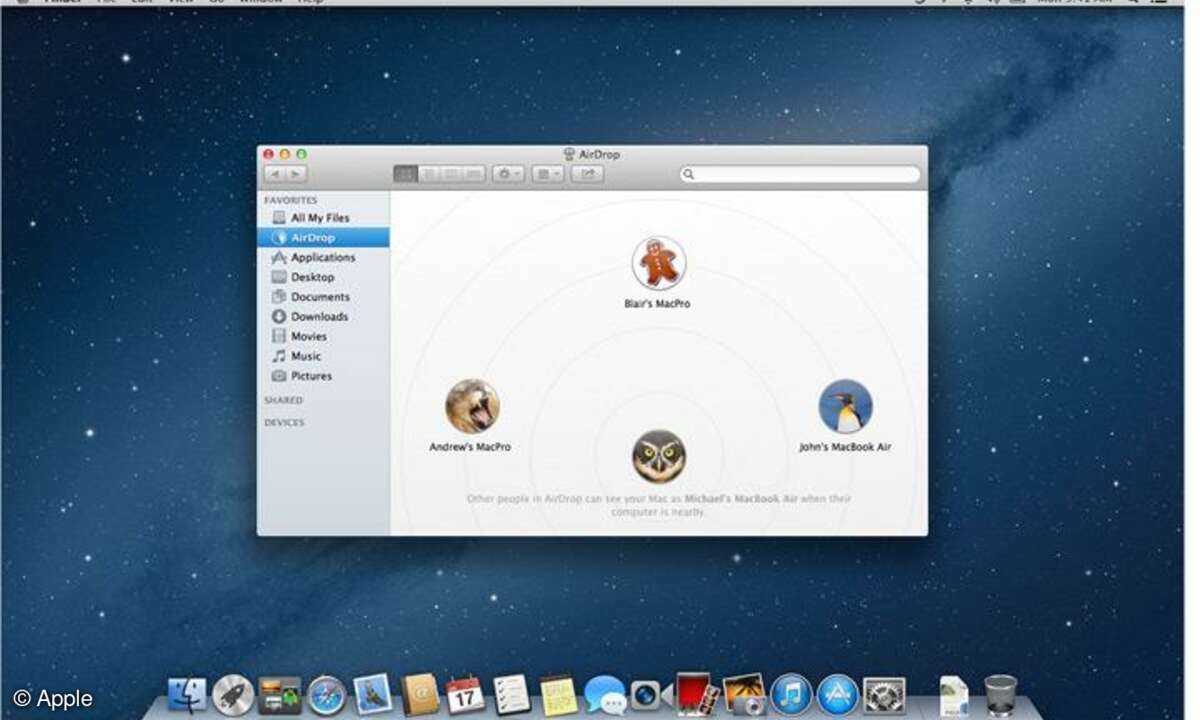Select Andrew's MacPro lion avatar

472,406
